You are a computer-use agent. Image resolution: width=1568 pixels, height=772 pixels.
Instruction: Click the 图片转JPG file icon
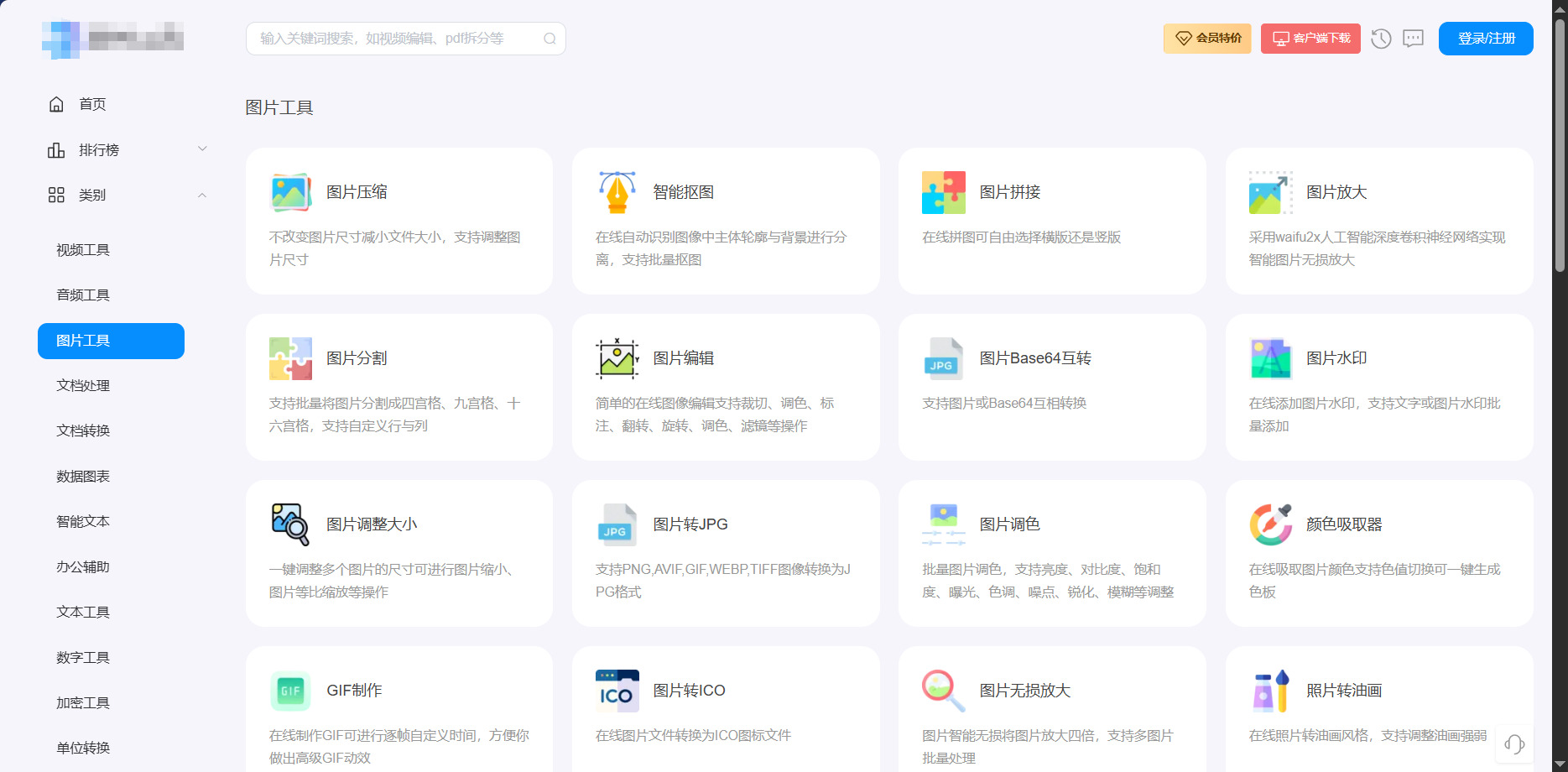click(x=617, y=524)
